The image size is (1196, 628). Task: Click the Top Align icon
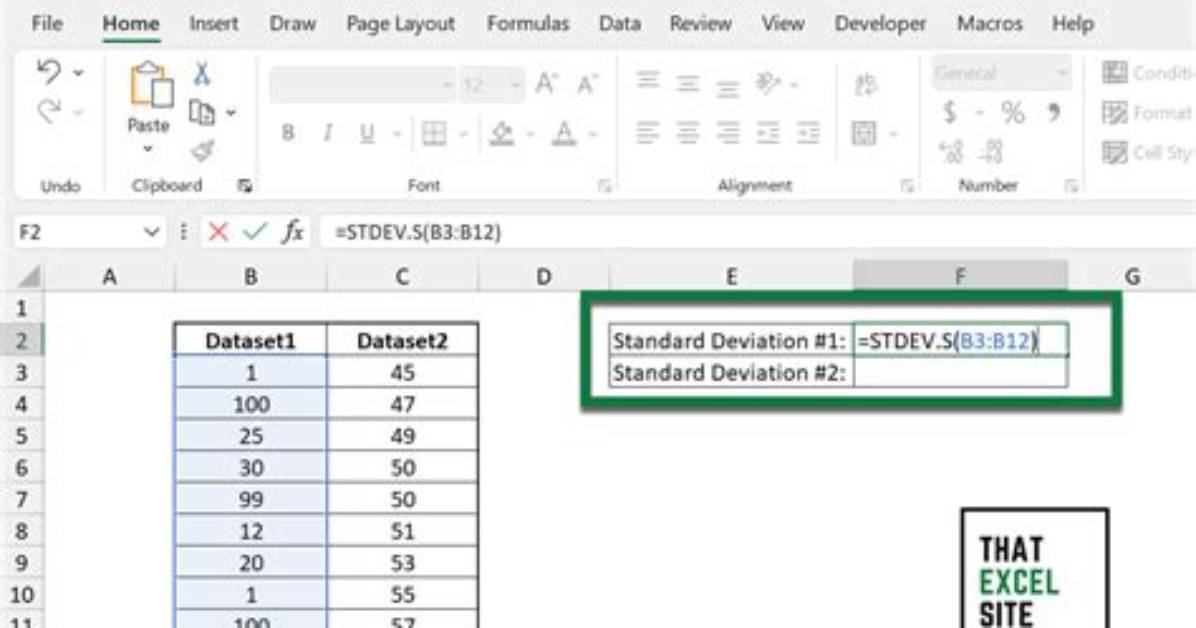(648, 80)
